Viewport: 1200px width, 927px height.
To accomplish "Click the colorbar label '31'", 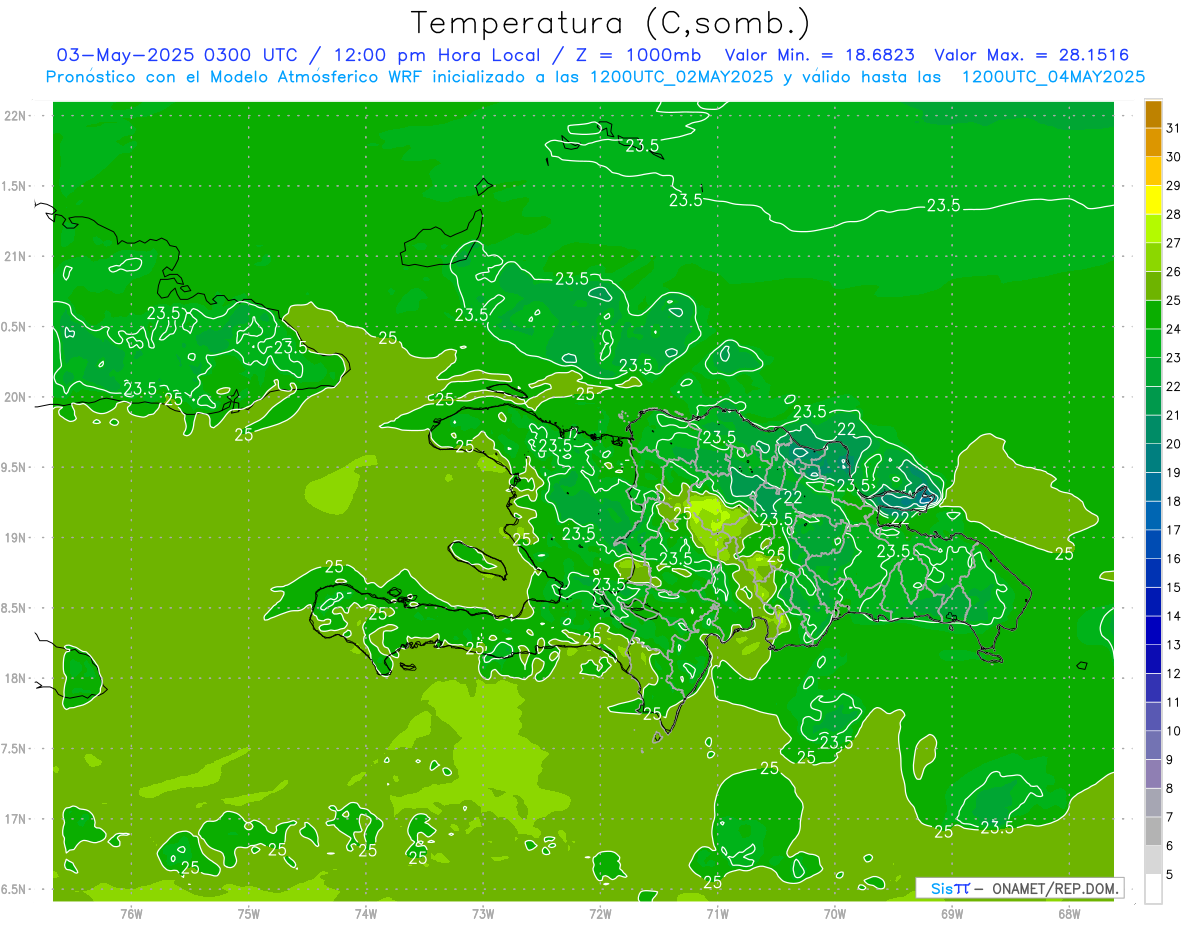I will pyautogui.click(x=1174, y=128).
